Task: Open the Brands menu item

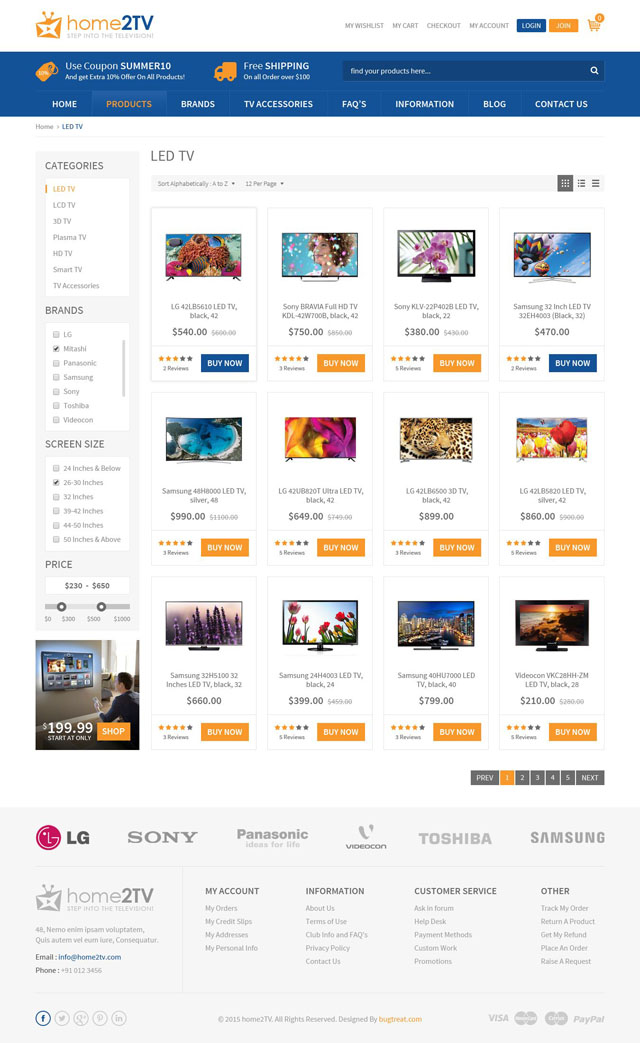Action: 198,104
